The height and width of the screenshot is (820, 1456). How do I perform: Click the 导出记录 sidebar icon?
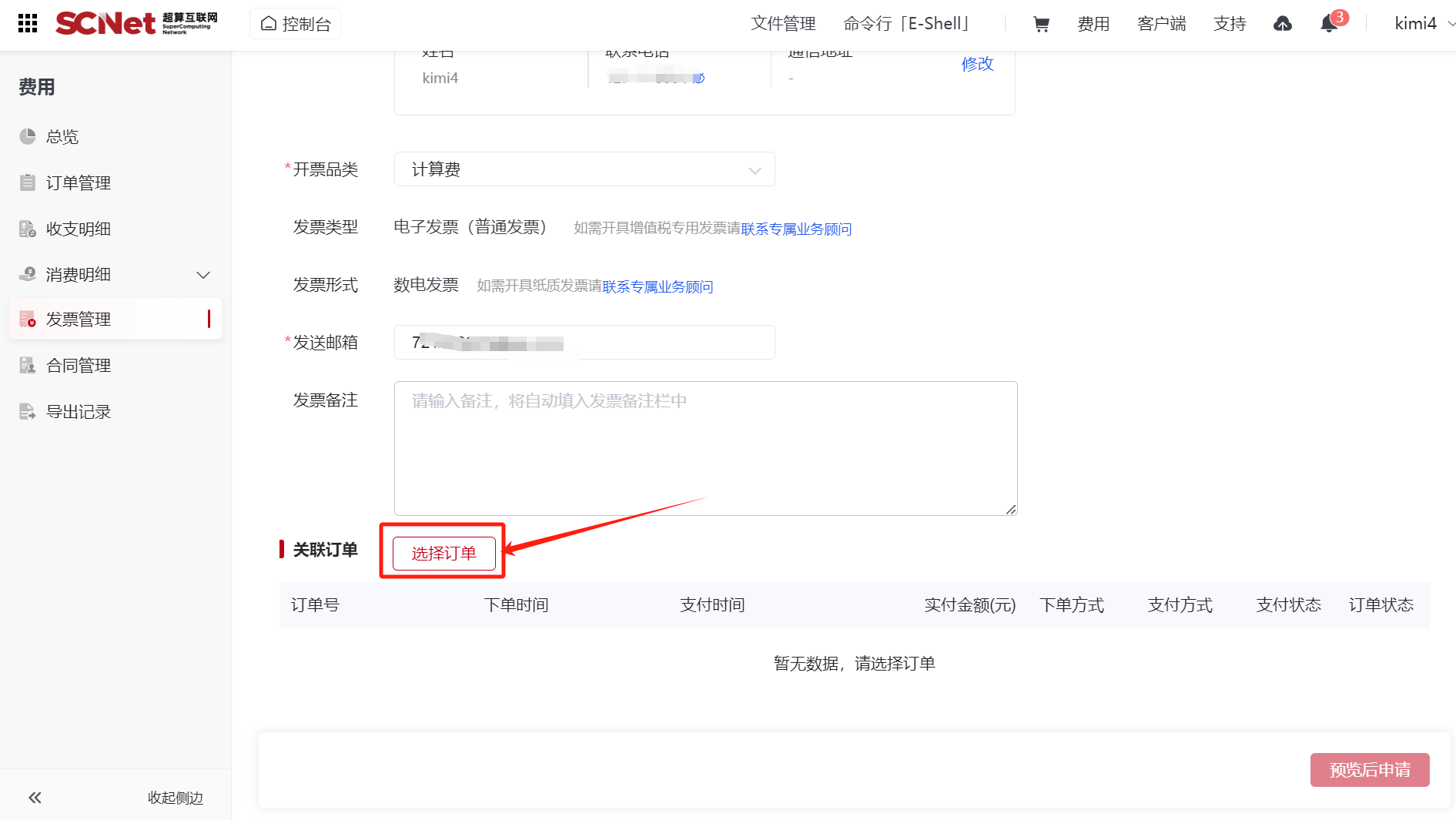(x=28, y=412)
